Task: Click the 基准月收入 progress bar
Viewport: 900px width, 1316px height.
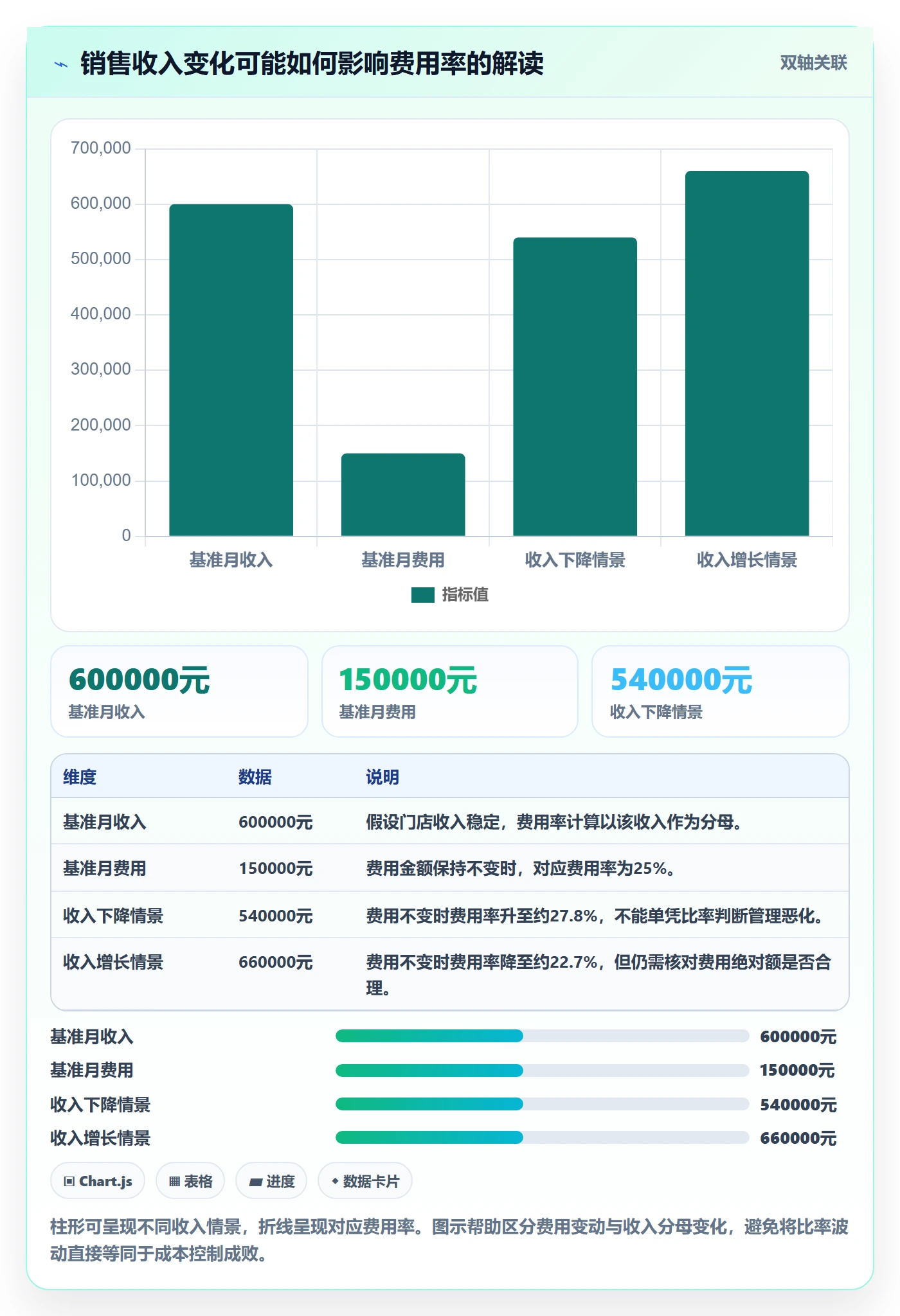Action: click(542, 1036)
